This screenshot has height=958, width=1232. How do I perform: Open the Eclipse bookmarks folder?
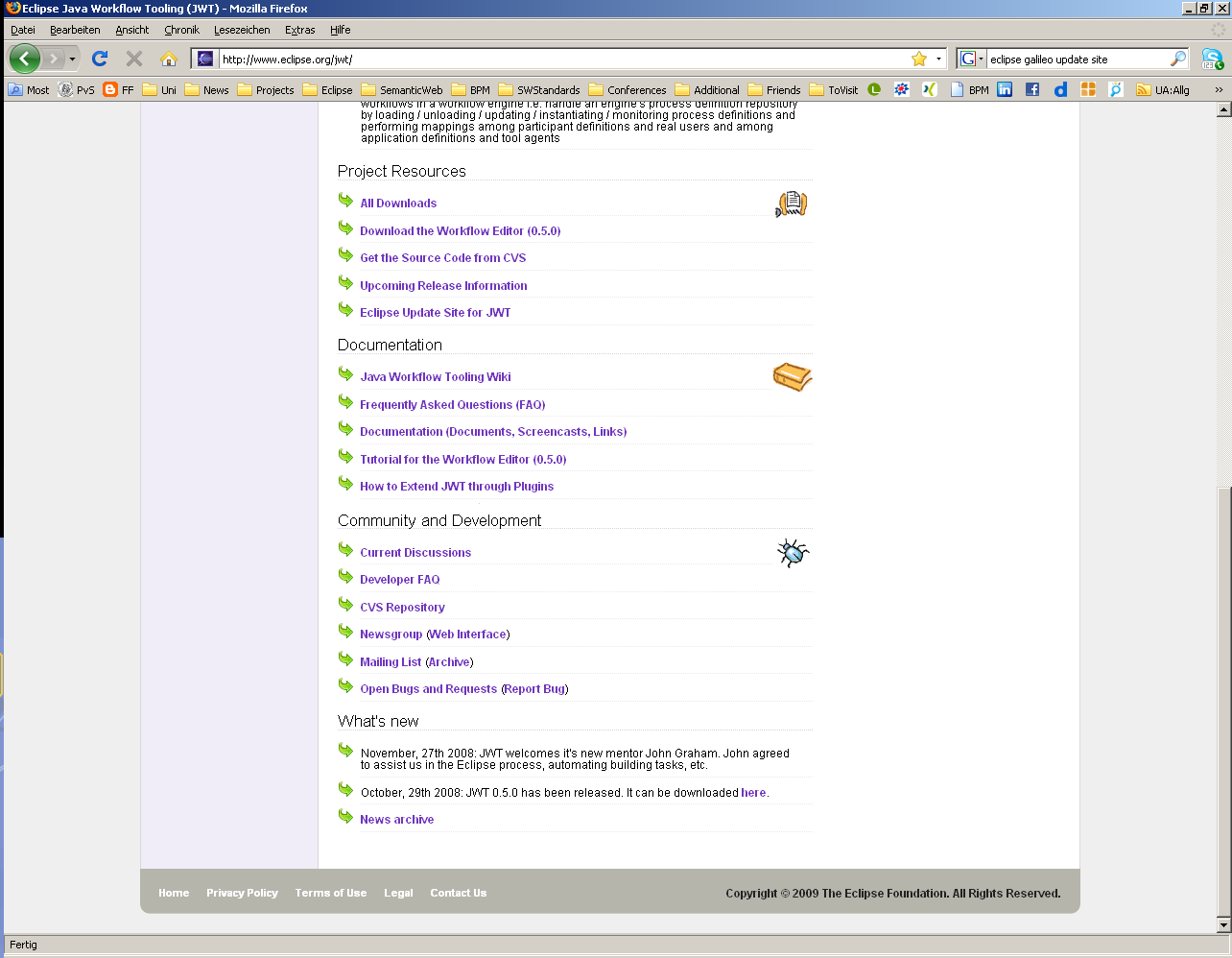[328, 90]
